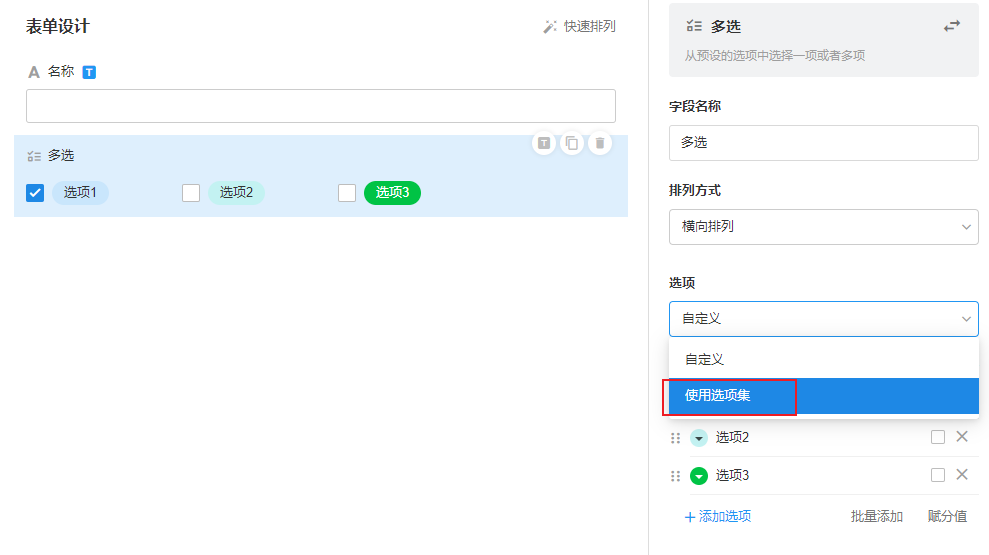Tick the default checkbox in 选项3 row
989x555 pixels.
click(x=937, y=475)
